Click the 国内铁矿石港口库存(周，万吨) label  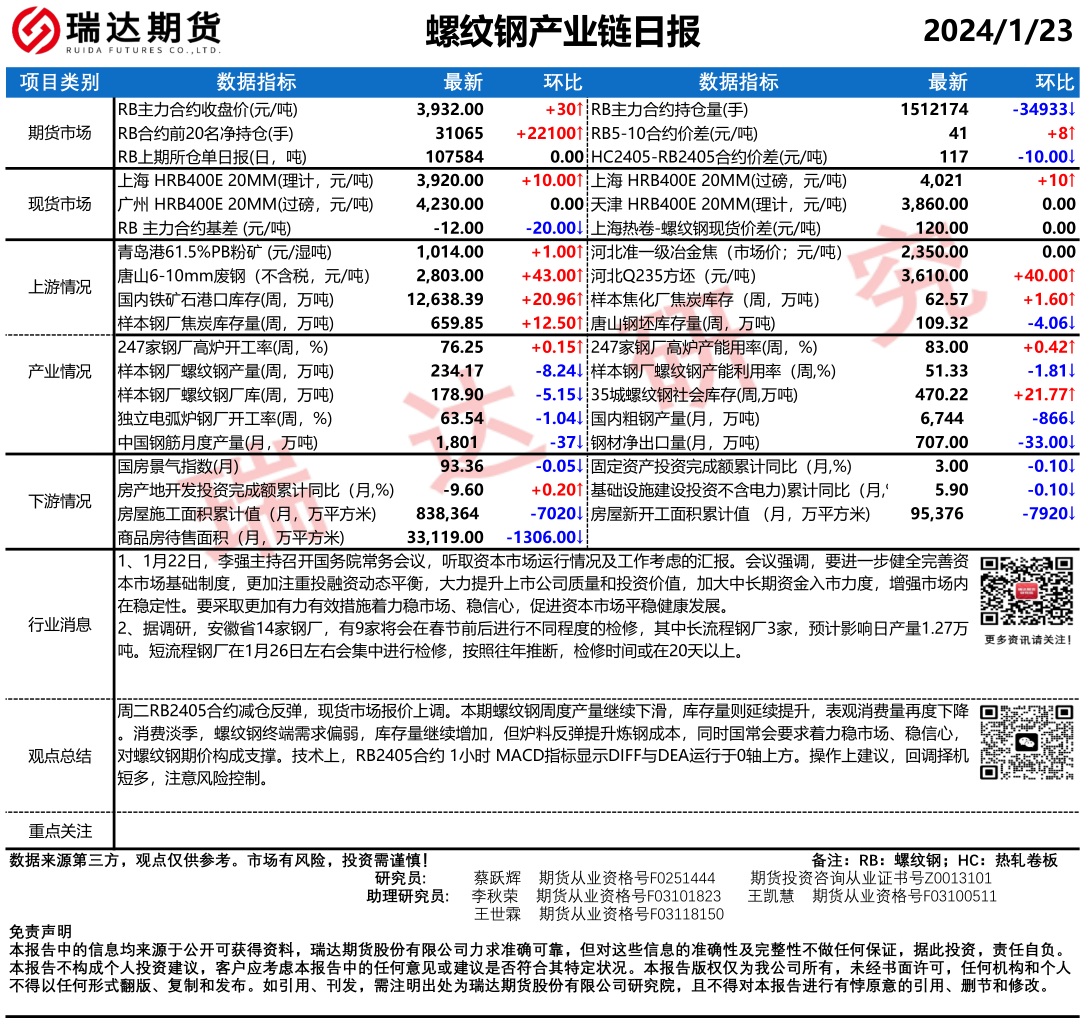click(x=225, y=299)
